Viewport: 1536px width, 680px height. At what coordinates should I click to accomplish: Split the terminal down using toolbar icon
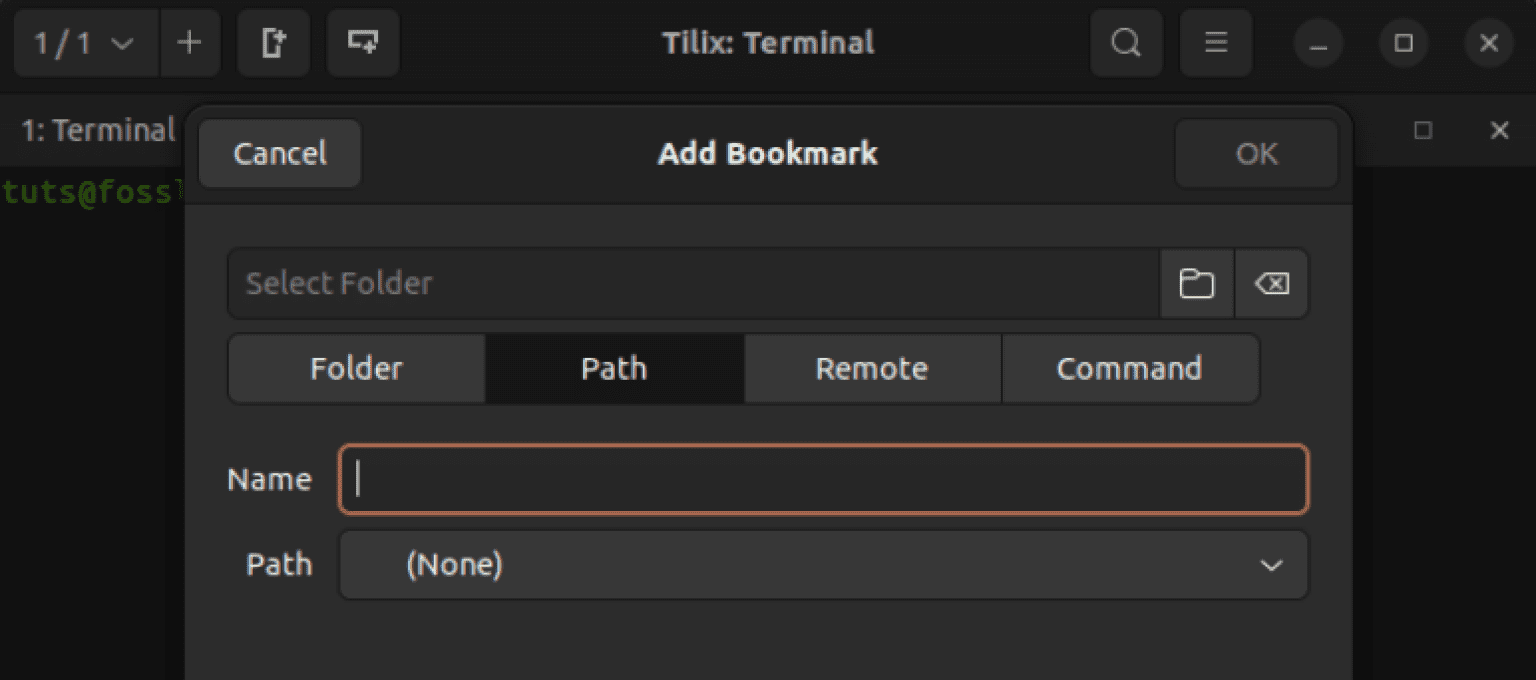[362, 43]
